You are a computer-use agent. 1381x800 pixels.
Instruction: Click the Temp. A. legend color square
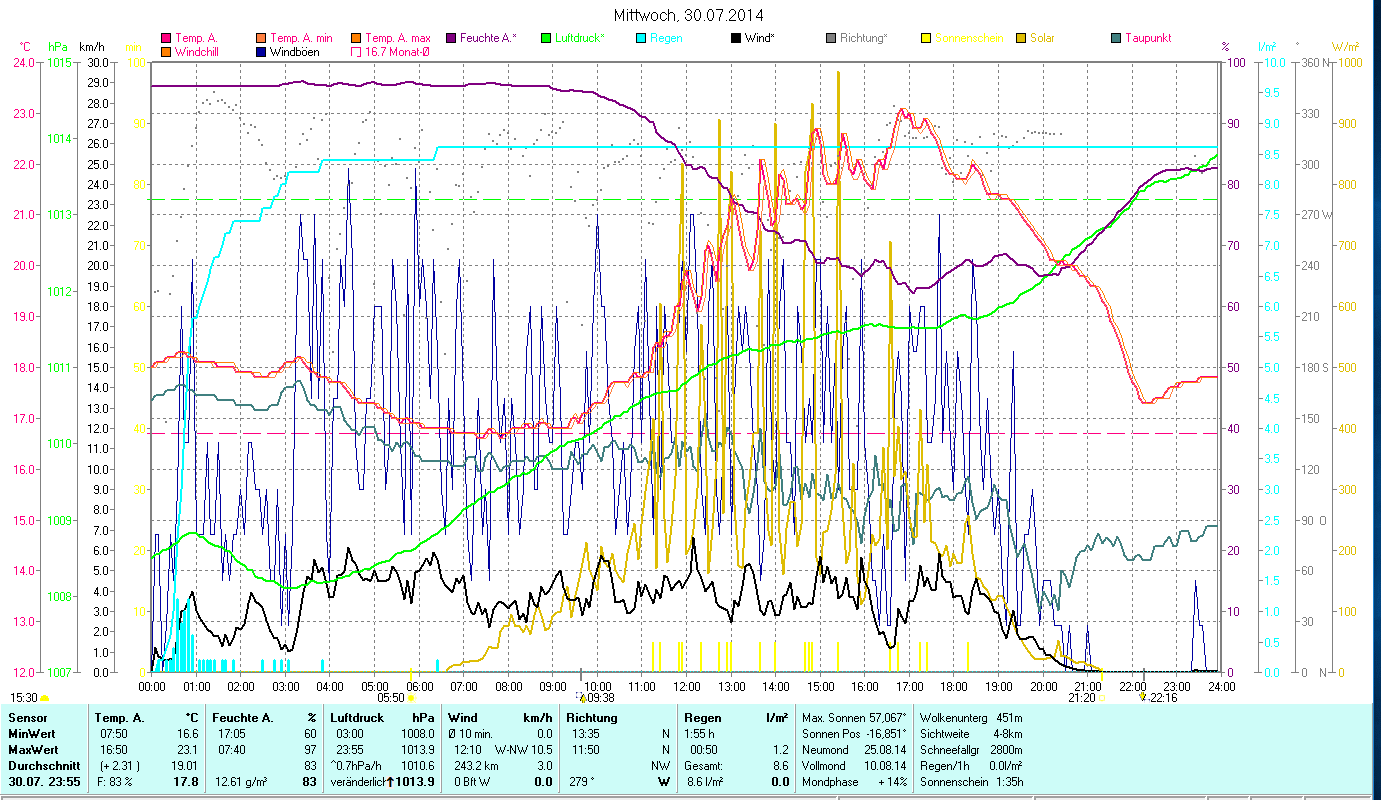(166, 38)
